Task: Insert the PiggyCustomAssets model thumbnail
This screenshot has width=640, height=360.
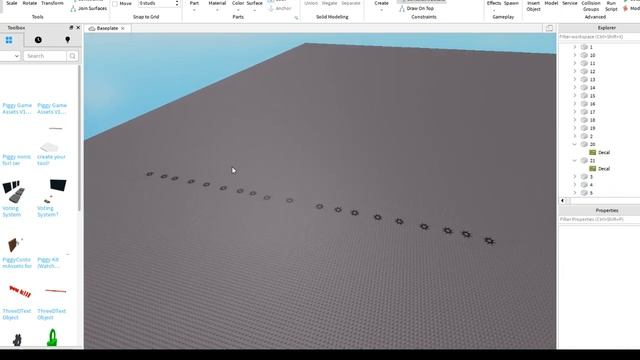Action: click(14, 244)
